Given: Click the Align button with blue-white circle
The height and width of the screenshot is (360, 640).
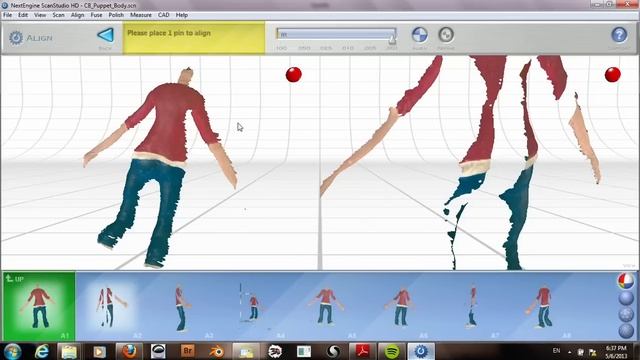Looking at the screenshot, I should click(x=420, y=35).
